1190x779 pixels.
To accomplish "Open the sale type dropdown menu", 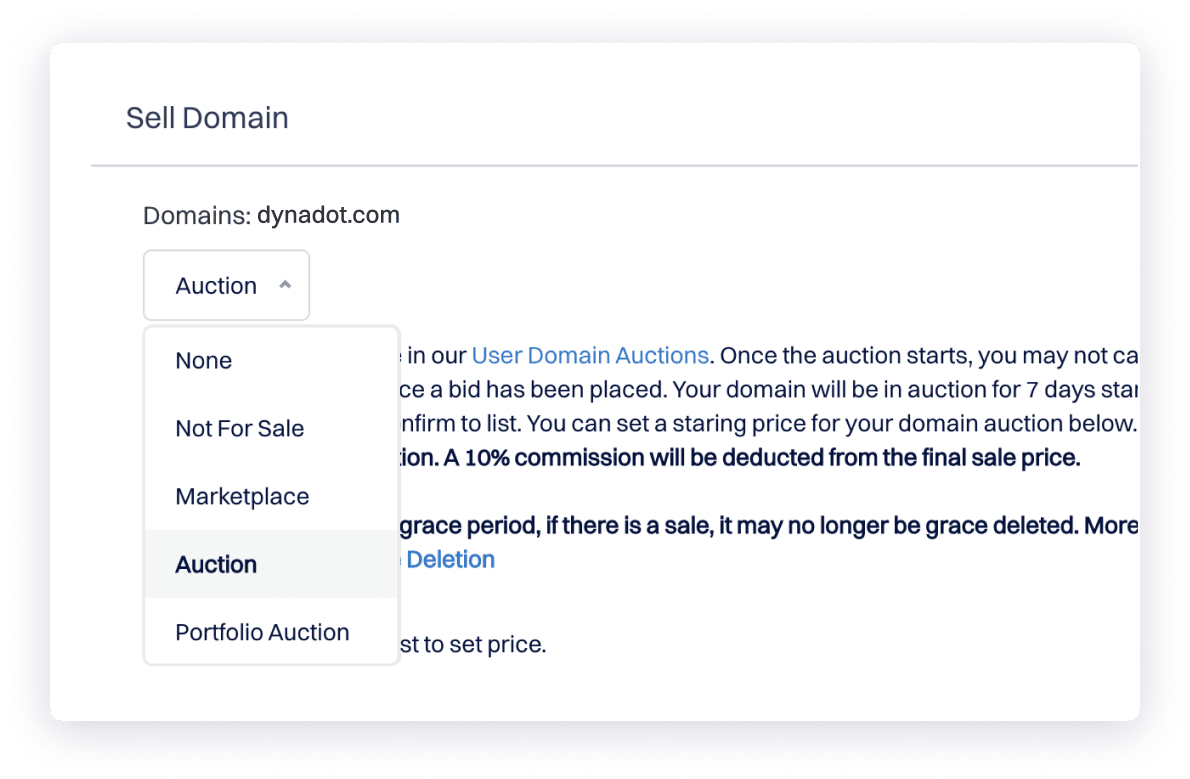I will (x=226, y=284).
